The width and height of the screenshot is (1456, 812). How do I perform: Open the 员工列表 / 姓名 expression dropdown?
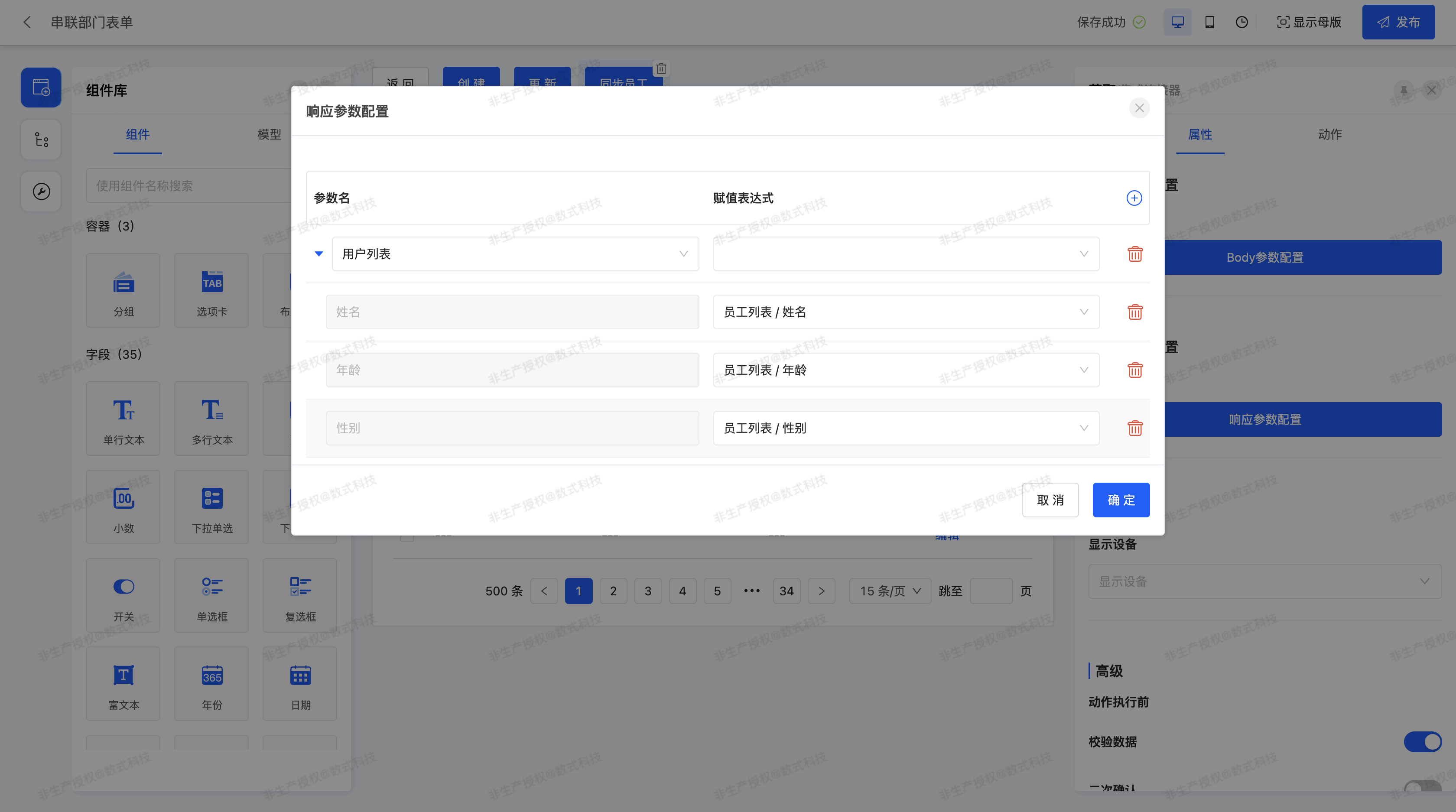point(906,312)
